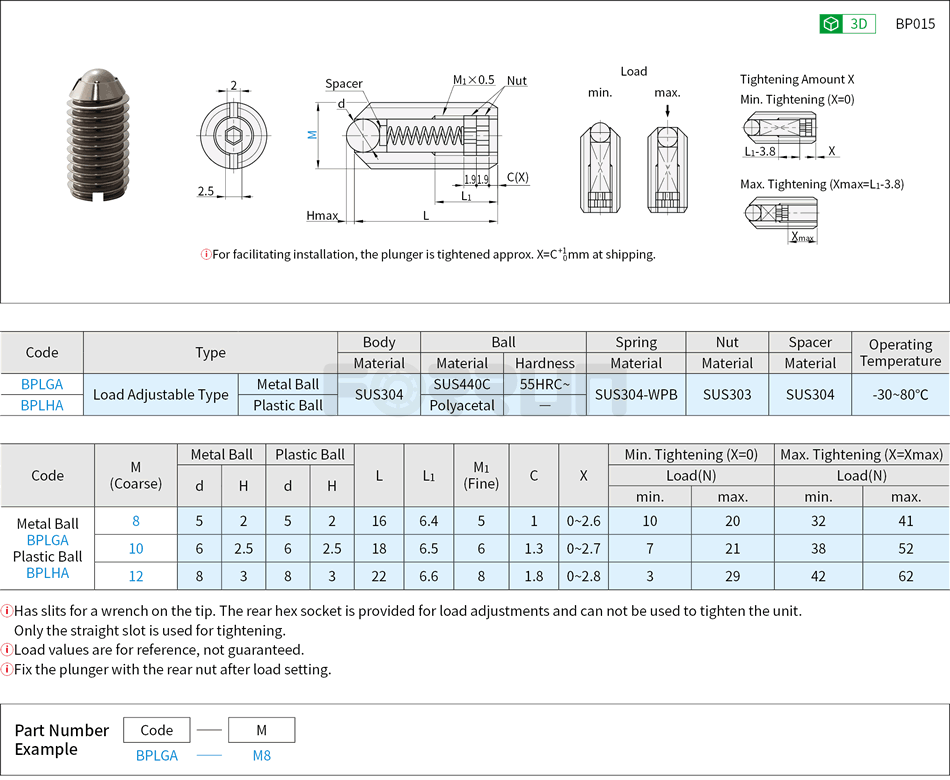Click the front view diagram with hex socket
This screenshot has height=780, width=950.
[x=233, y=135]
